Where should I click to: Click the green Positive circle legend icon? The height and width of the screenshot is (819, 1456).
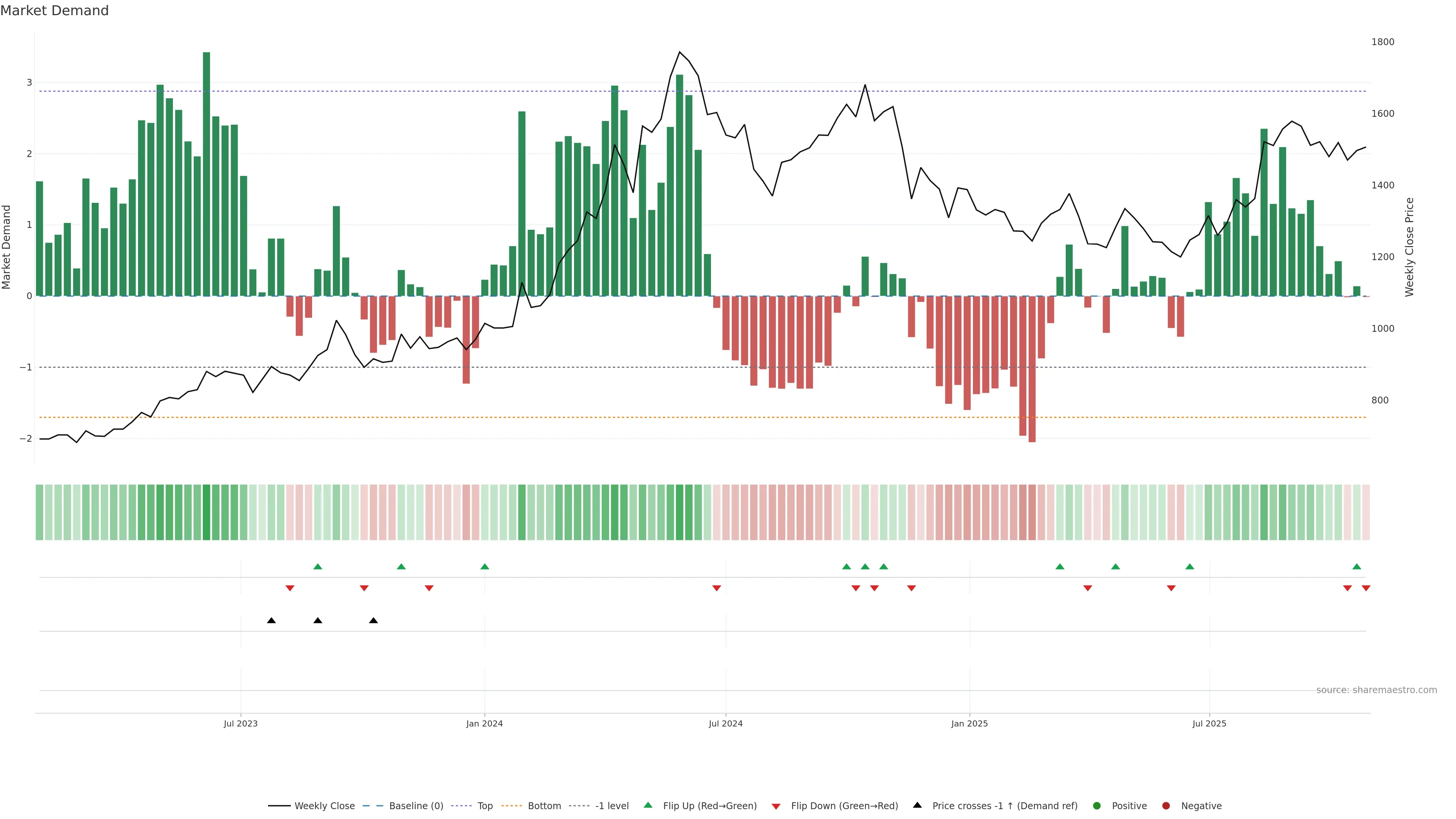(1097, 805)
